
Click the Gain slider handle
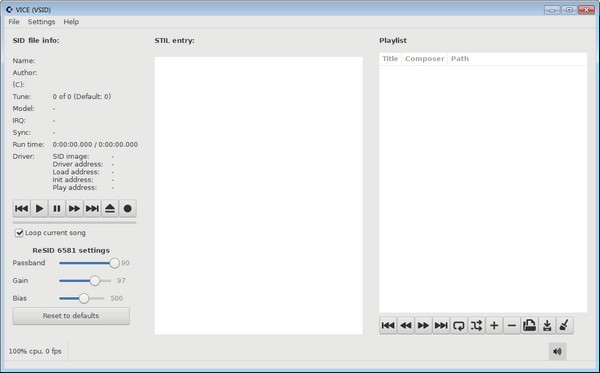[95, 281]
